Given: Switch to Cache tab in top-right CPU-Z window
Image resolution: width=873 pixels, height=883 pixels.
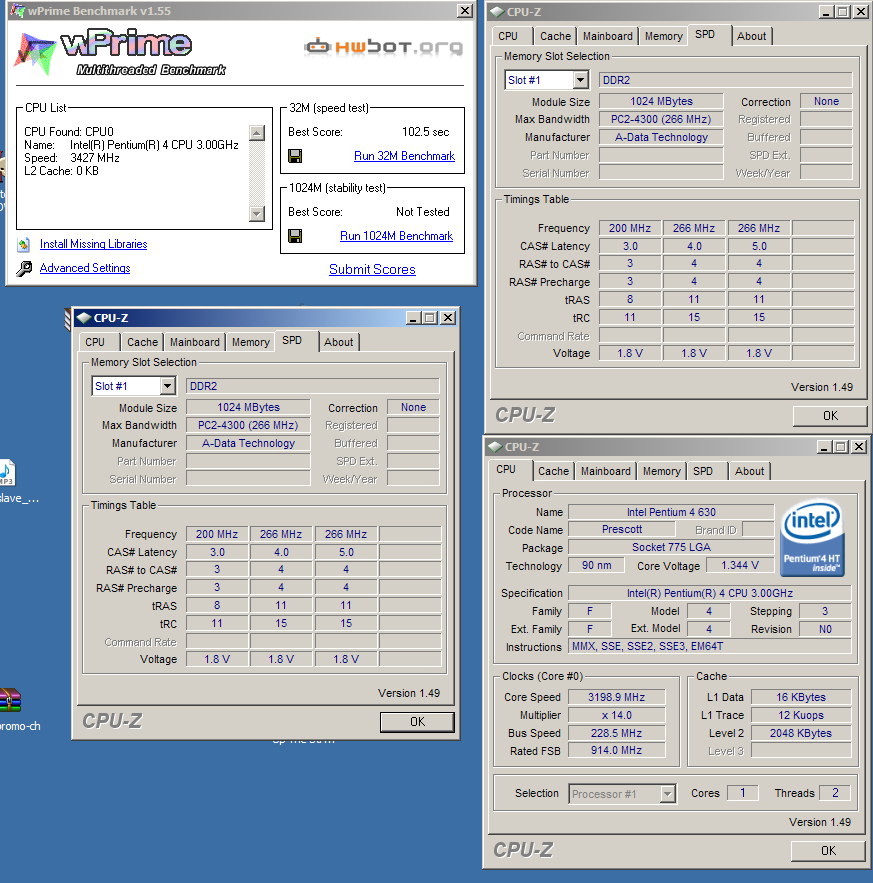Looking at the screenshot, I should point(555,36).
